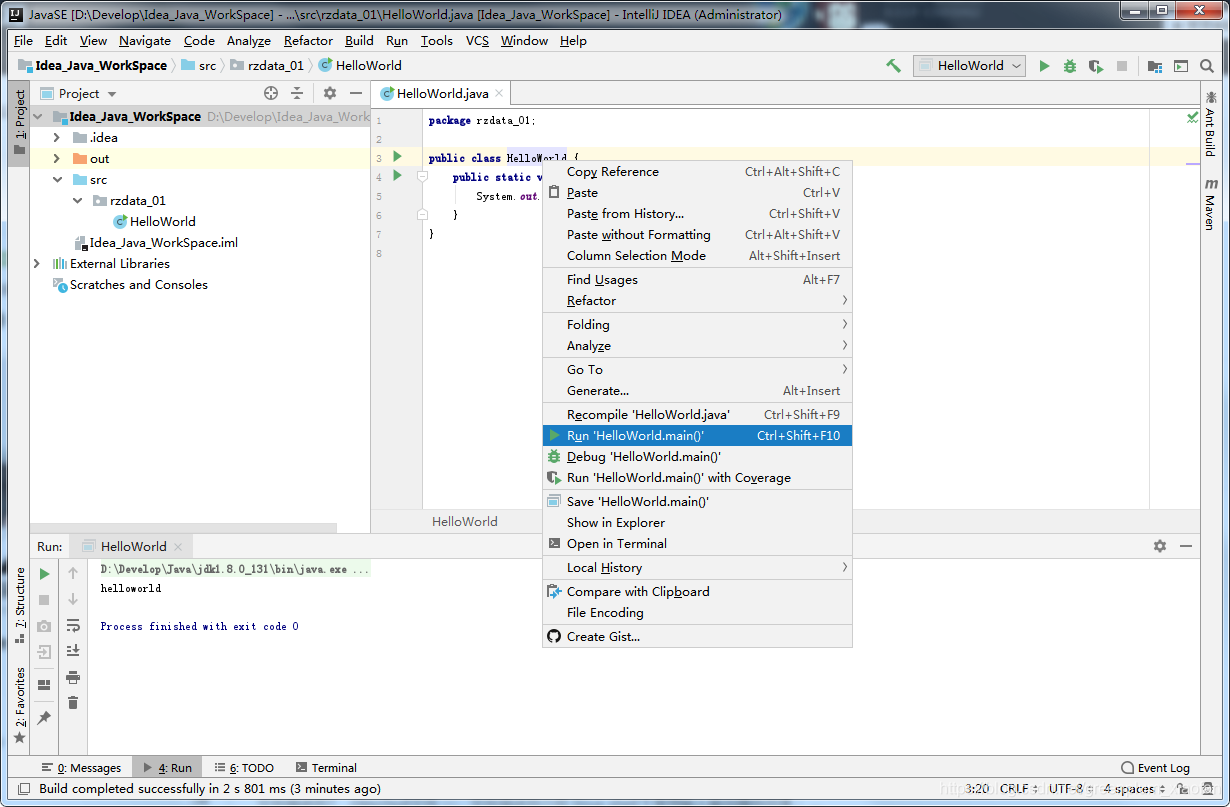
Task: Click the run gutter arrow on line 3
Action: click(x=397, y=157)
